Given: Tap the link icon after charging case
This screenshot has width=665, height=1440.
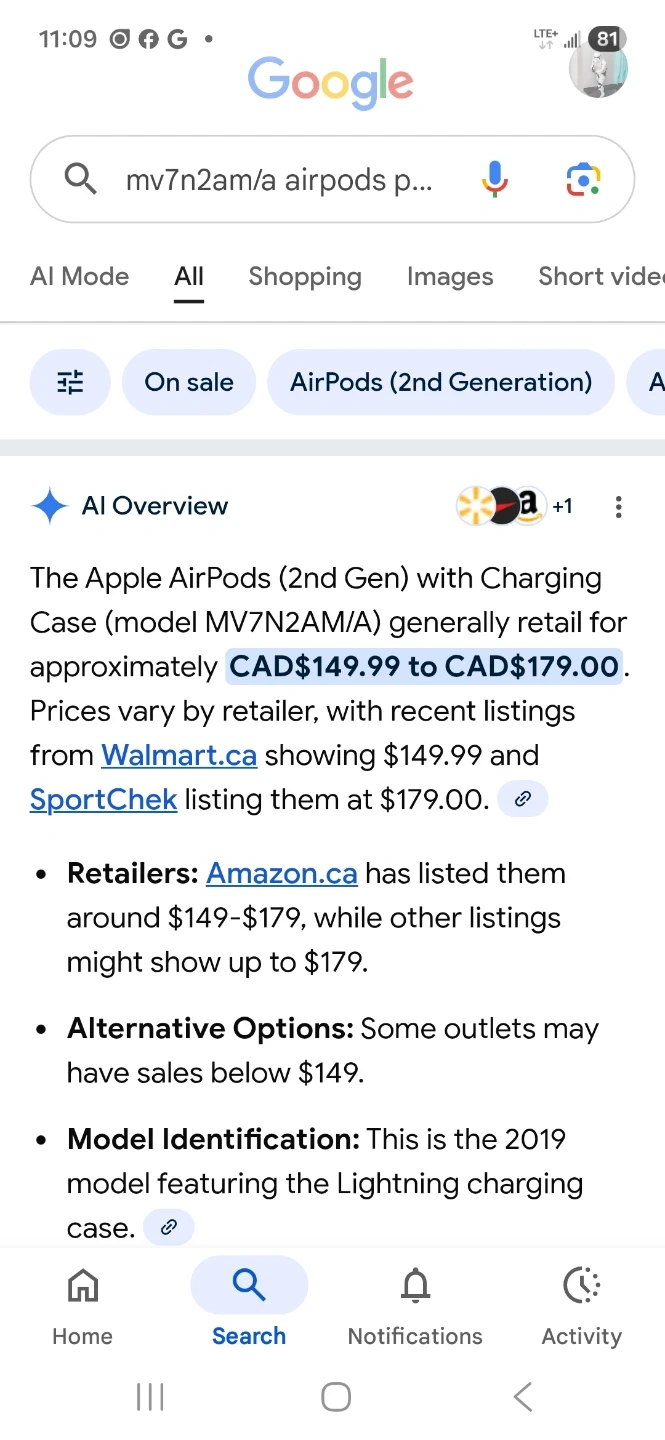Looking at the screenshot, I should coord(168,1227).
